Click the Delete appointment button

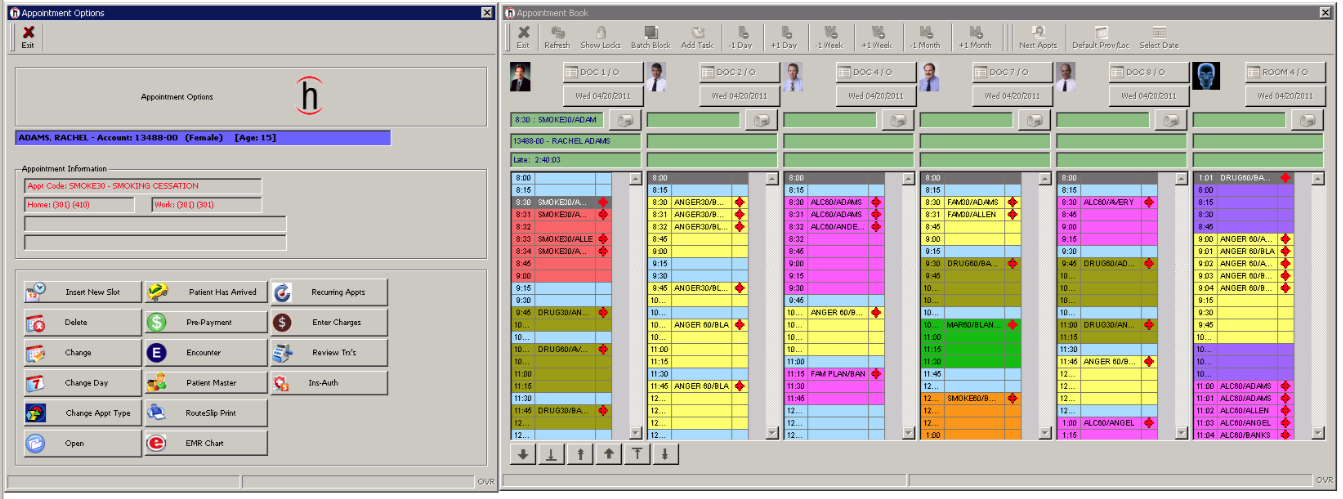[x=83, y=322]
